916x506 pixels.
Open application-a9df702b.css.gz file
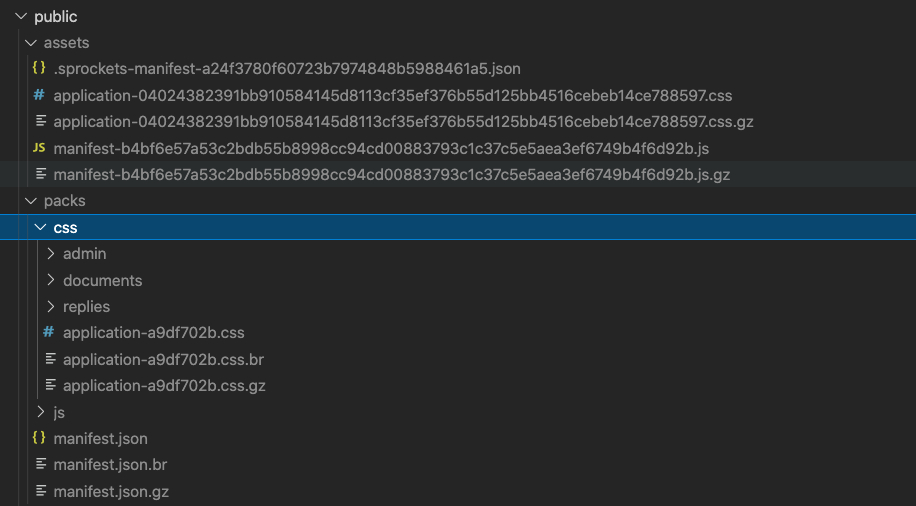tap(164, 386)
